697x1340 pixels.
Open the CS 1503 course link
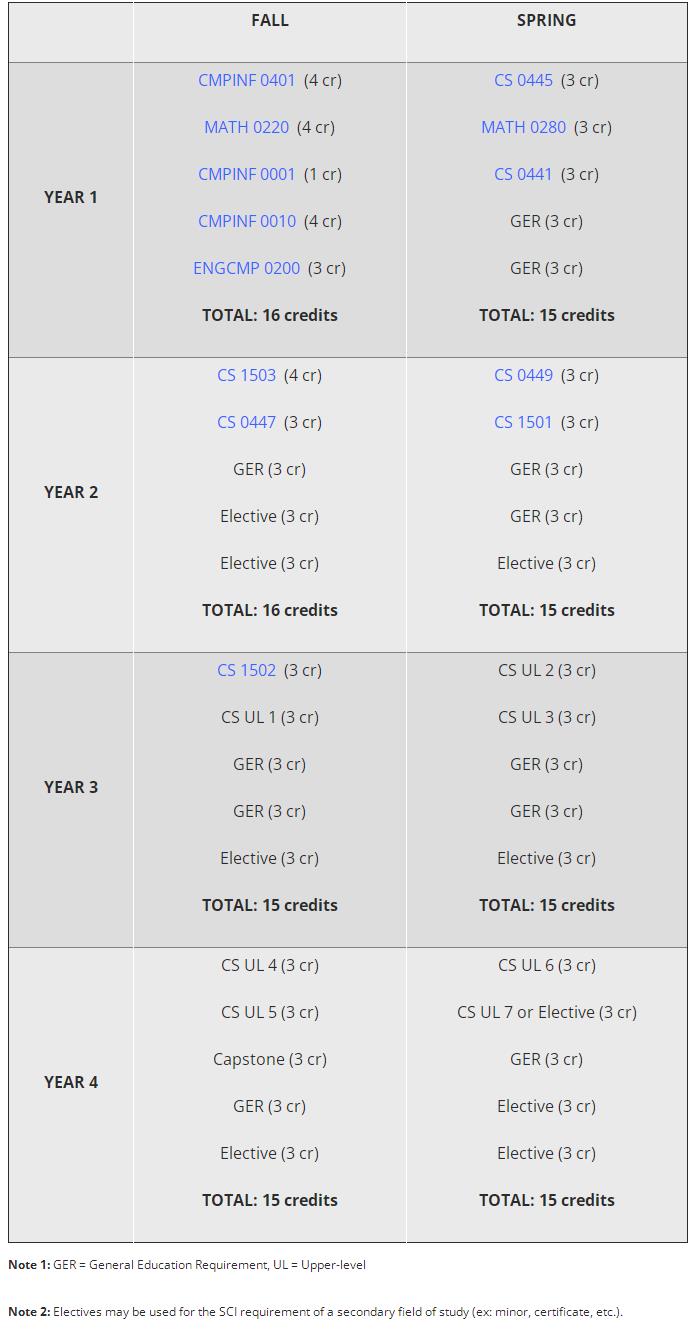(x=246, y=375)
